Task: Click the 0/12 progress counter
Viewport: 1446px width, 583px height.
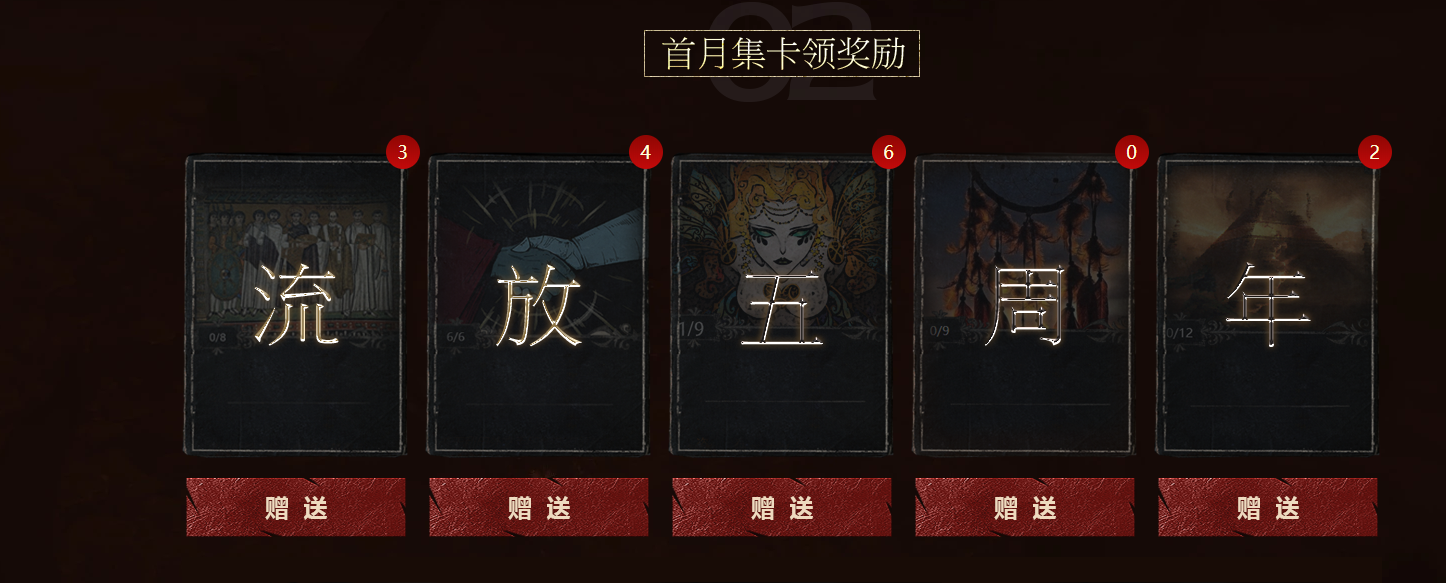Action: [x=1180, y=333]
